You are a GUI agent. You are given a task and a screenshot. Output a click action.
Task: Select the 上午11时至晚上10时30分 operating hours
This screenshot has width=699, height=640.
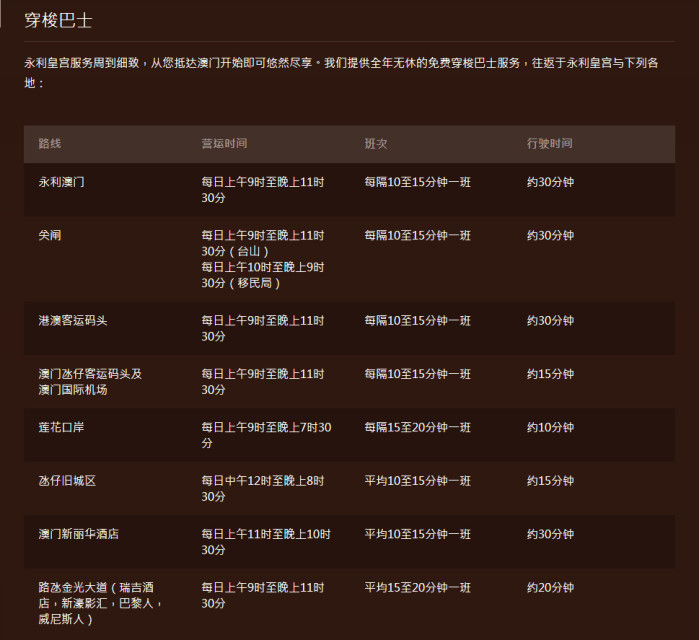coord(265,542)
